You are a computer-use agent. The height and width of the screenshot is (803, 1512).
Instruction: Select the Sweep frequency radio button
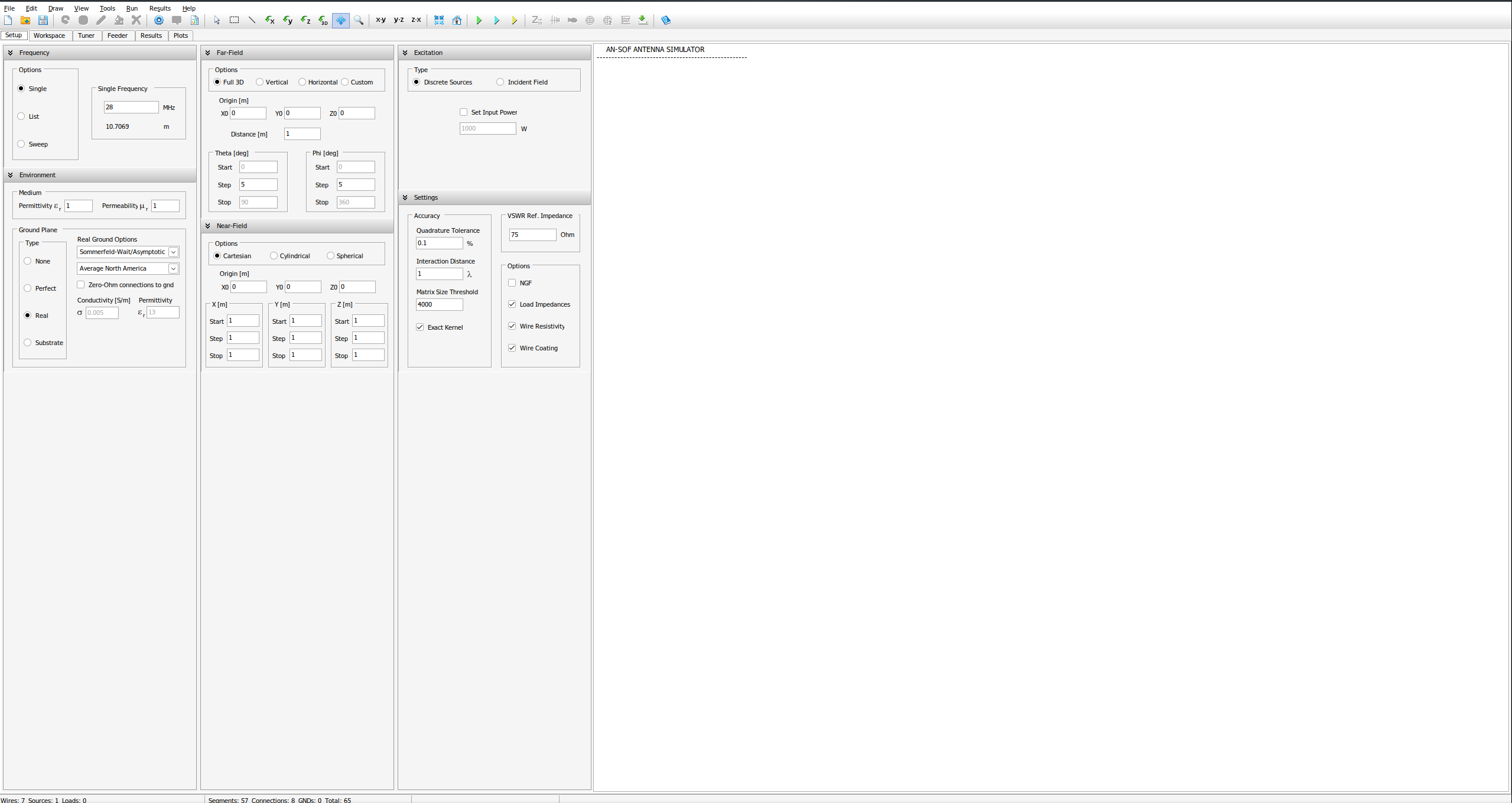[x=21, y=144]
